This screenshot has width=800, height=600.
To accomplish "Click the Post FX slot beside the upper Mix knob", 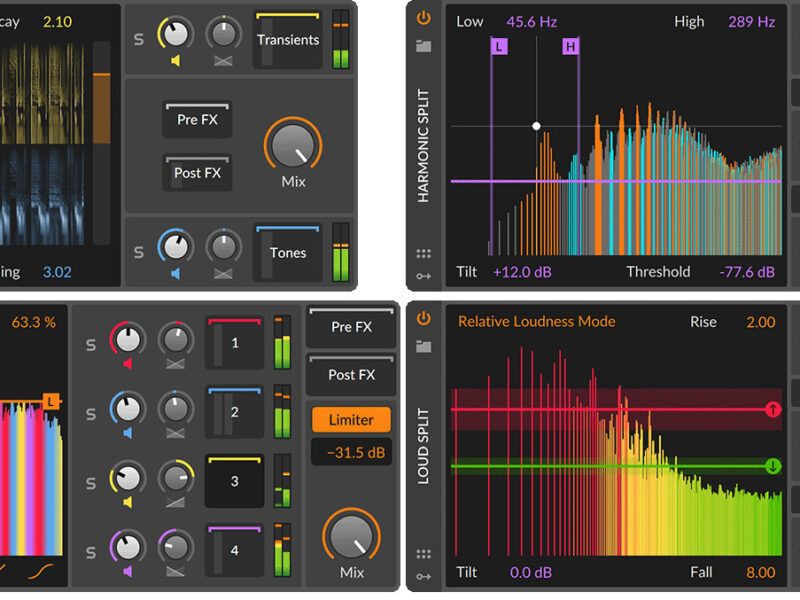I will [197, 173].
